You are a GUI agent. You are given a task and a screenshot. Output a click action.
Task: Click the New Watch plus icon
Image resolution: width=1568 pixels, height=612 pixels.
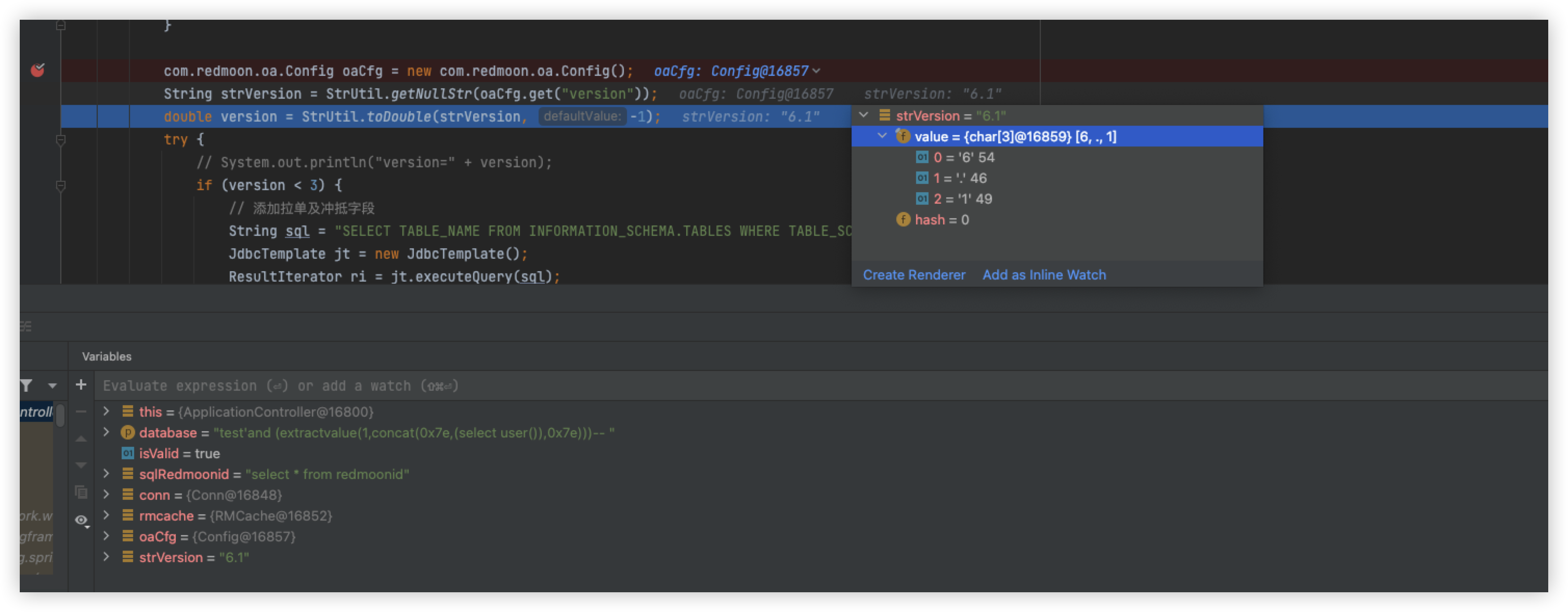[81, 384]
